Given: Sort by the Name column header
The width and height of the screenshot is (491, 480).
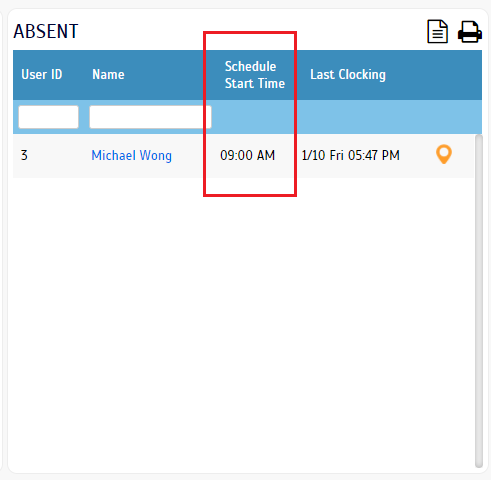Looking at the screenshot, I should click(x=108, y=74).
